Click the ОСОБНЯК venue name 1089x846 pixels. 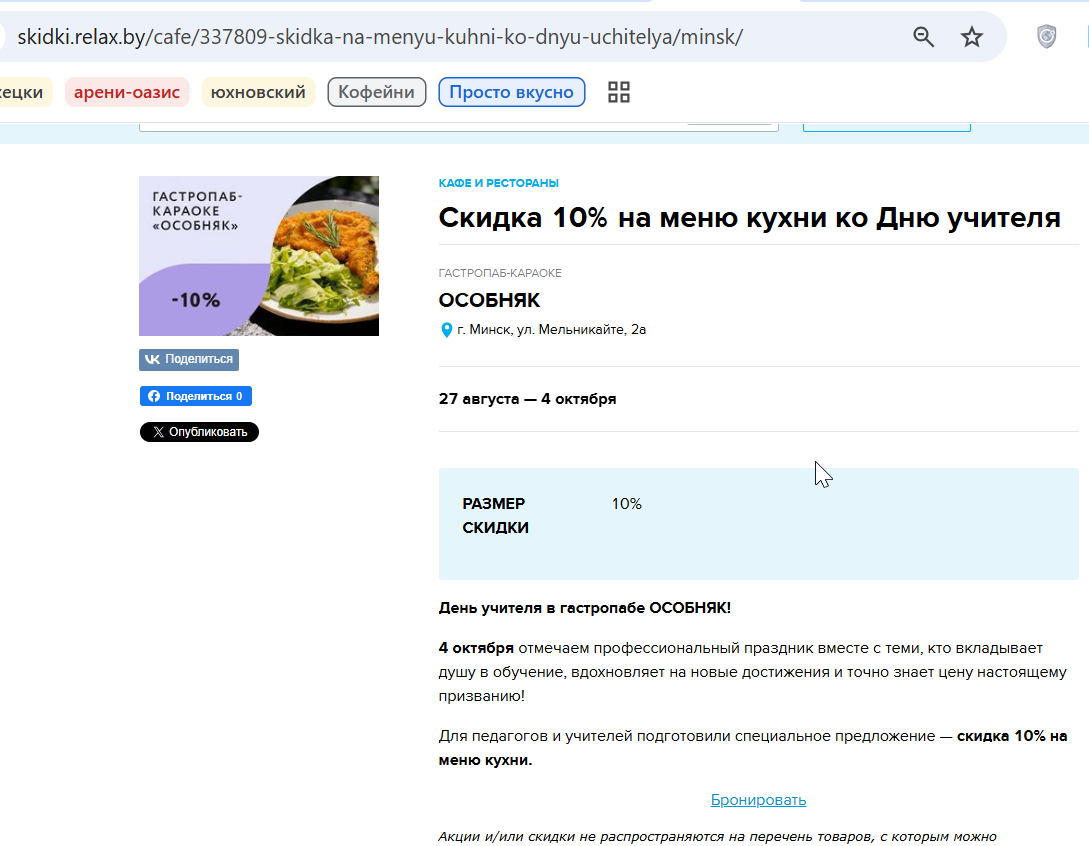coord(490,300)
